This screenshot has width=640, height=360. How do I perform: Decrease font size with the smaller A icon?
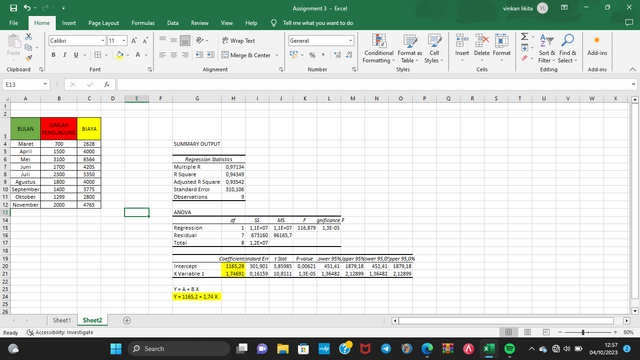(x=145, y=40)
